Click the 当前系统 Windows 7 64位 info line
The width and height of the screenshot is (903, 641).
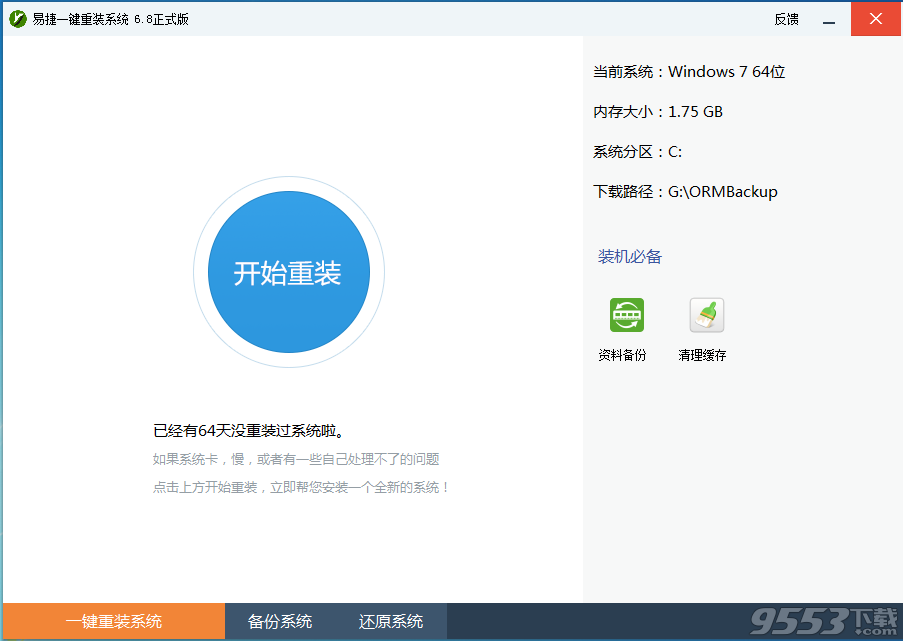click(690, 71)
